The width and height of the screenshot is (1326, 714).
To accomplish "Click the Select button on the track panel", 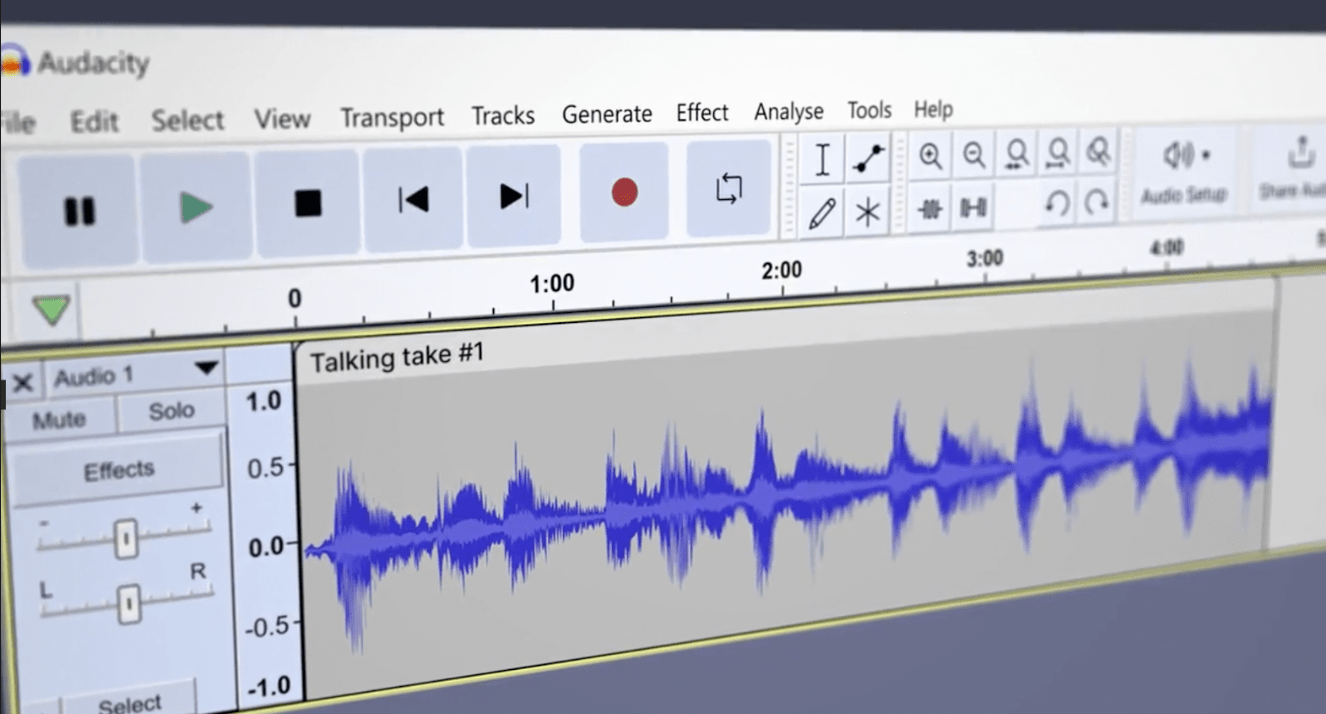I will coord(130,704).
